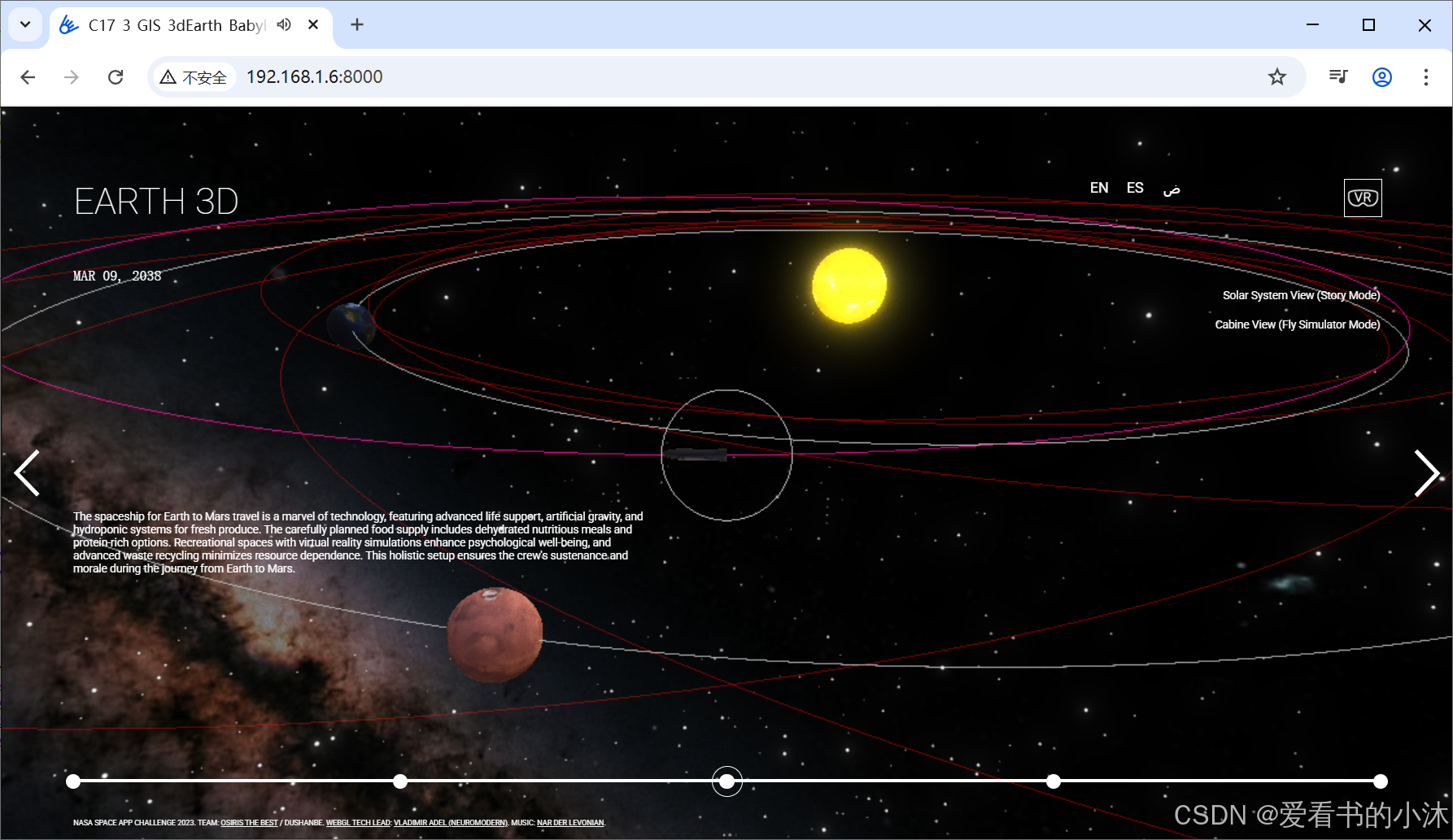Viewport: 1453px width, 840px height.
Task: Open a new browser tab
Action: pos(356,25)
